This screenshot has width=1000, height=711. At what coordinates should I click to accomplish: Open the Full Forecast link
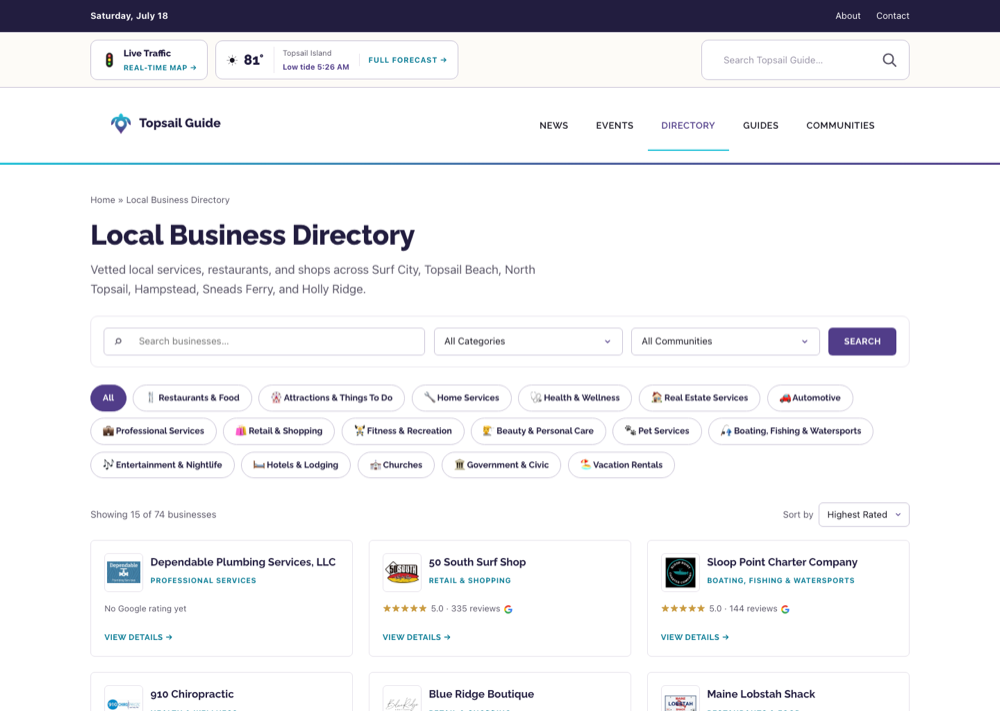click(407, 60)
